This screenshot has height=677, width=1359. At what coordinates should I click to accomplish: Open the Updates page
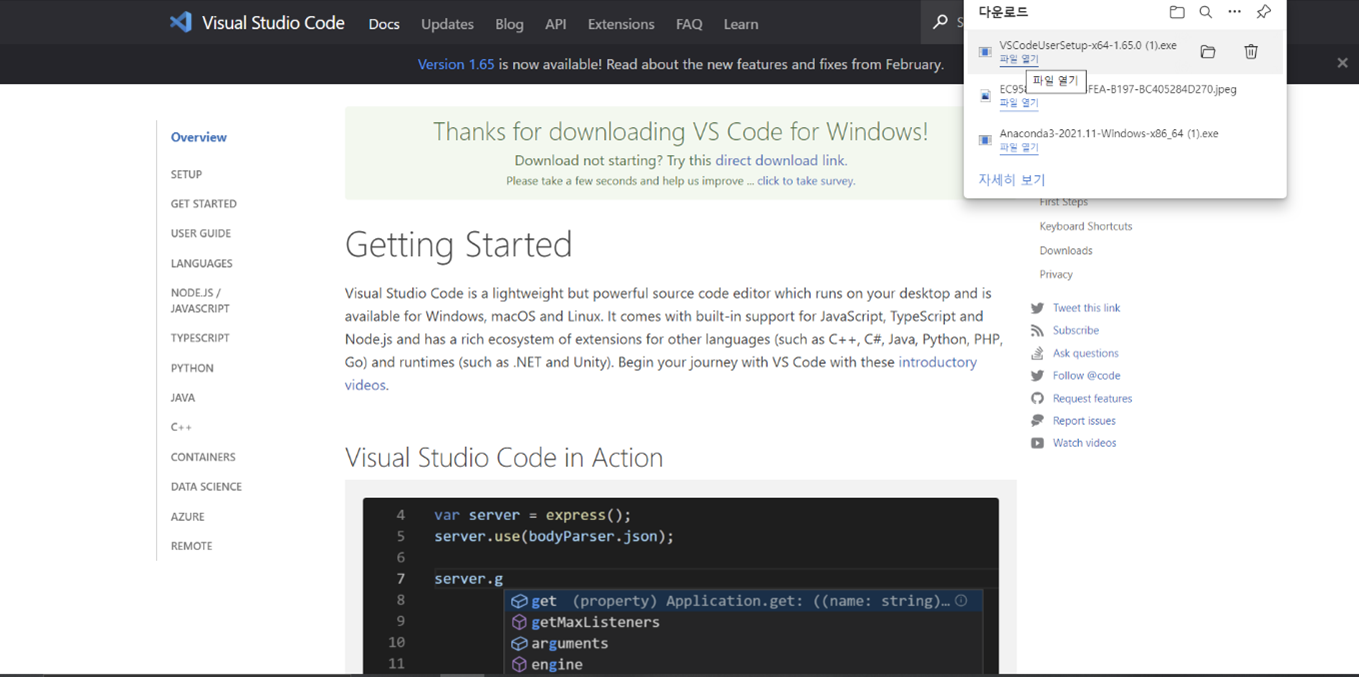tap(447, 24)
